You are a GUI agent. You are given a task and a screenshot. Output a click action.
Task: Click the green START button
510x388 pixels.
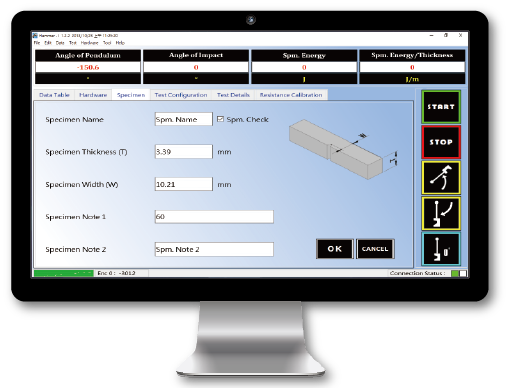(x=441, y=107)
